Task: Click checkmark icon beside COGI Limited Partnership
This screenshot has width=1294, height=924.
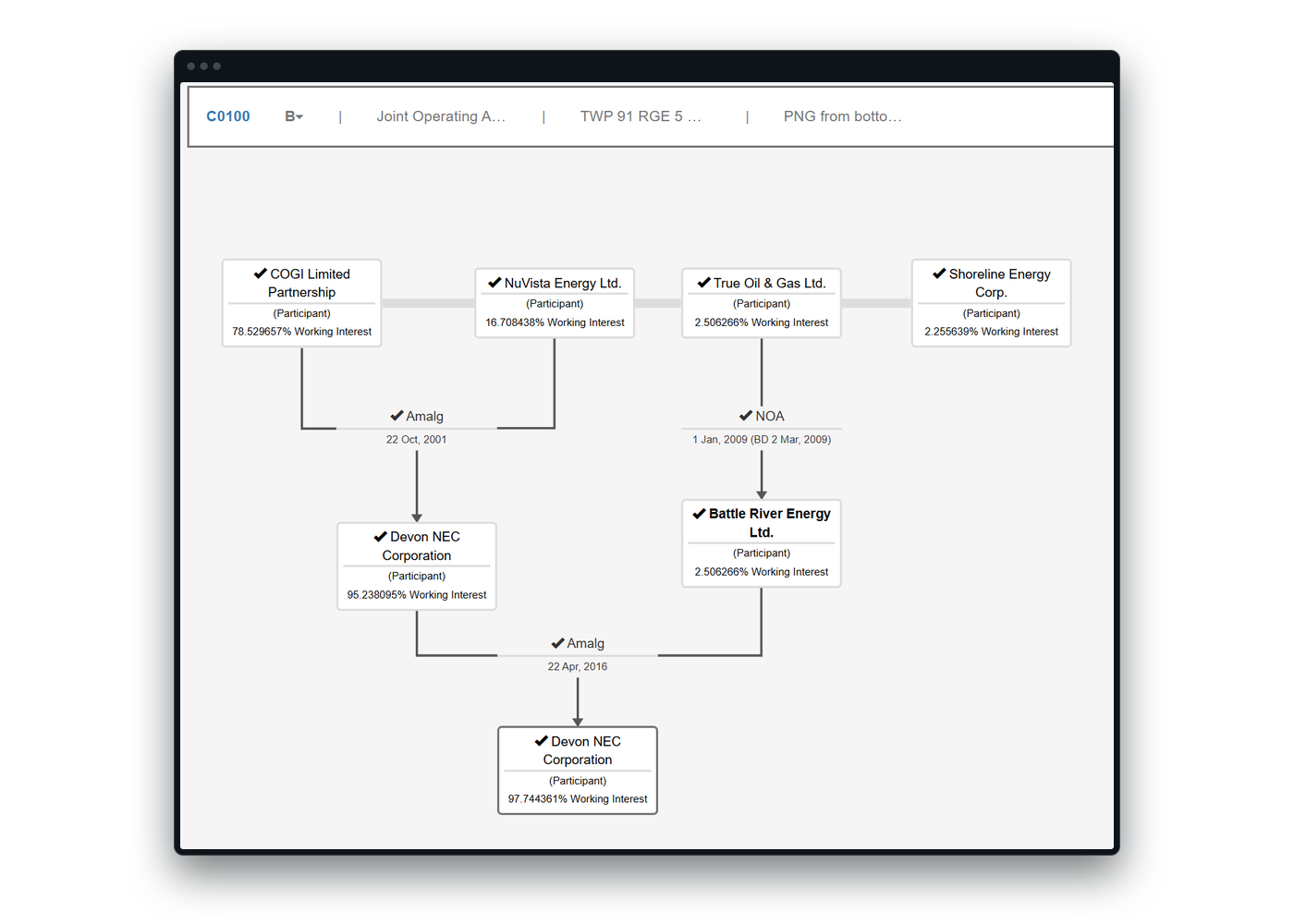Action: click(261, 274)
